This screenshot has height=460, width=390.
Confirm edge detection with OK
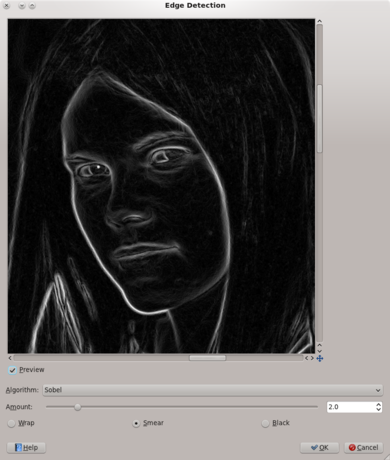click(320, 447)
